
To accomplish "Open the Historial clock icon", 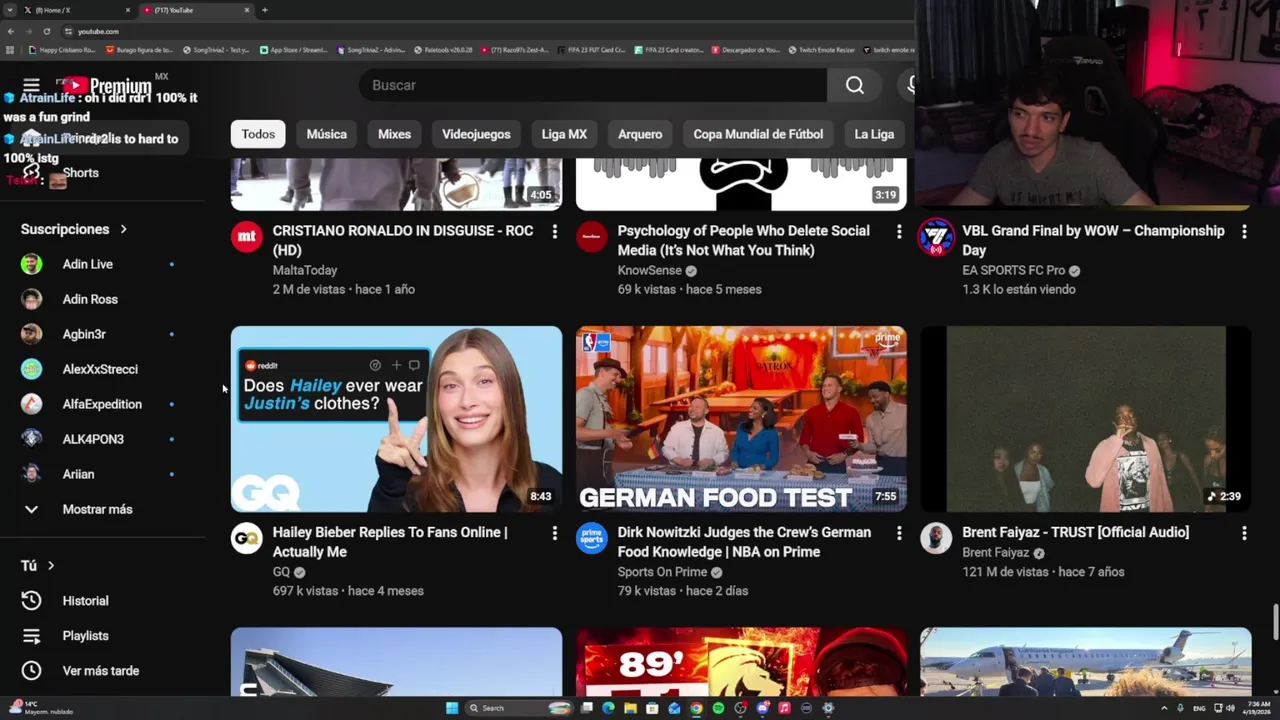I will click(x=31, y=601).
